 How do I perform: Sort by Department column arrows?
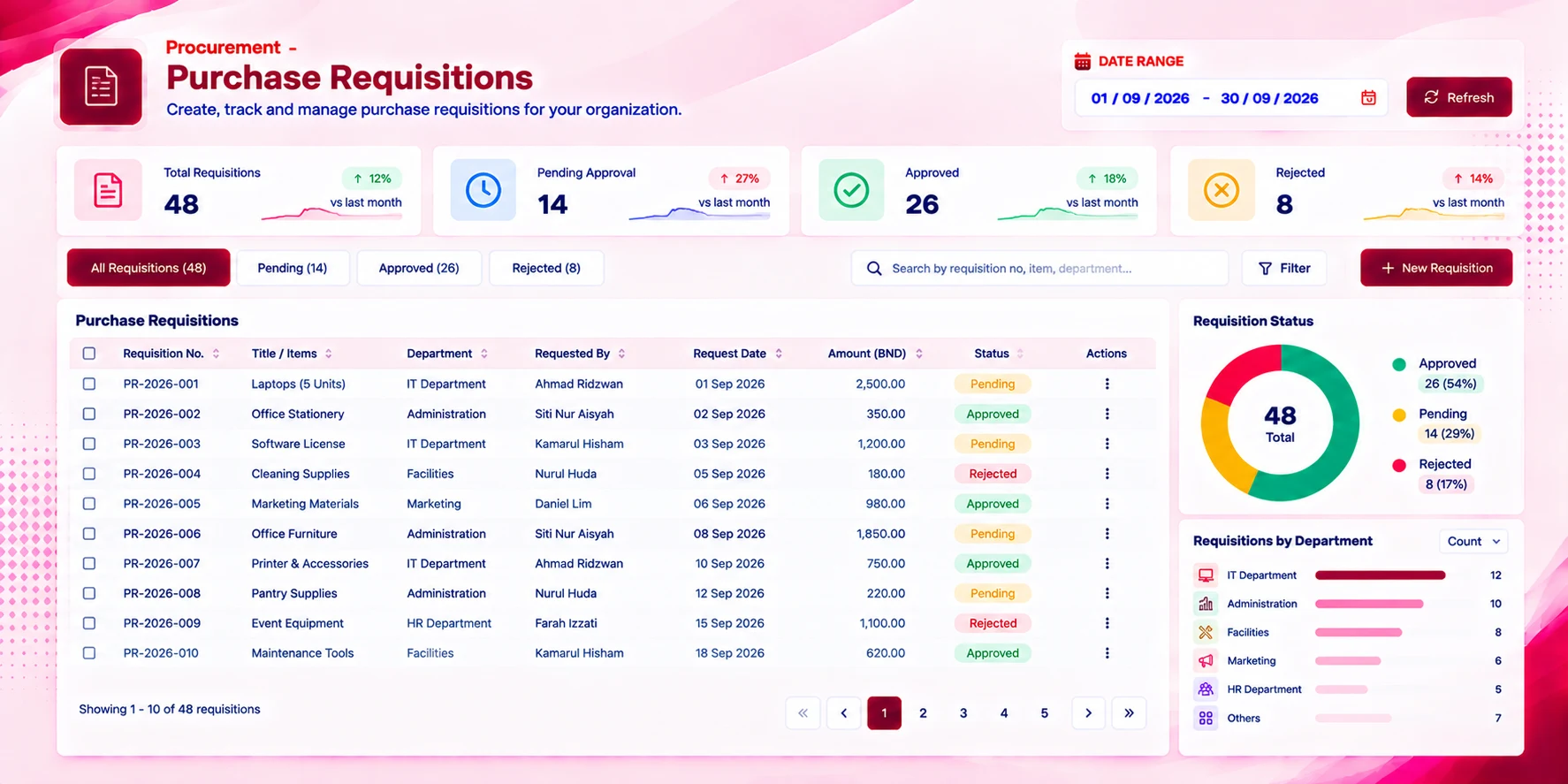[x=484, y=354]
